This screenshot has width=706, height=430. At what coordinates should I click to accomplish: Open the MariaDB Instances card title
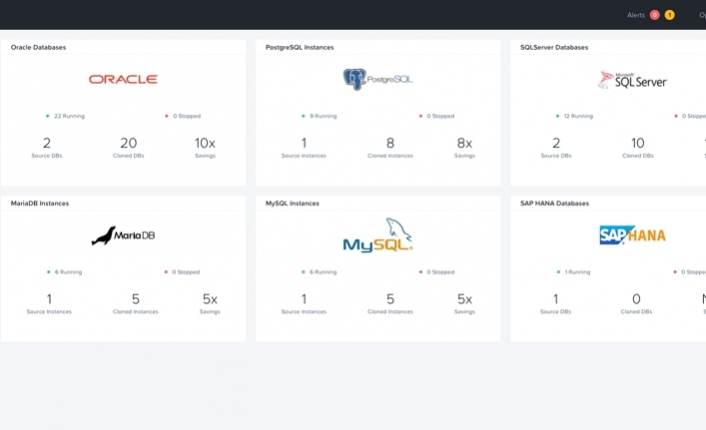click(40, 204)
